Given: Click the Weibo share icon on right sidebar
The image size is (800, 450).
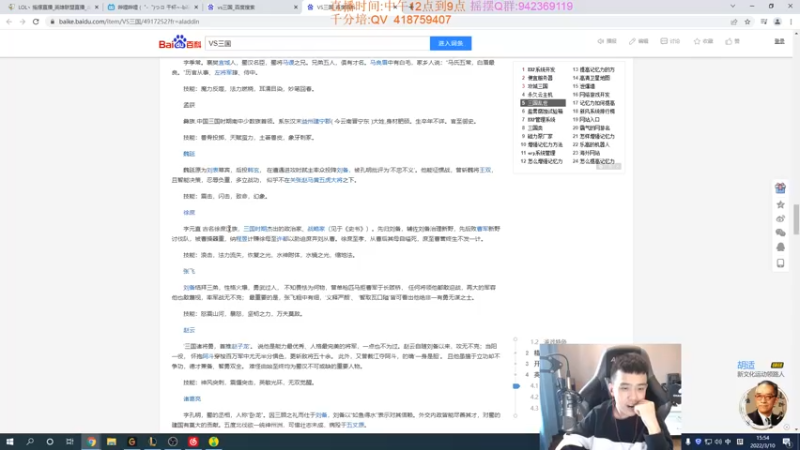Looking at the screenshot, I should [780, 218].
